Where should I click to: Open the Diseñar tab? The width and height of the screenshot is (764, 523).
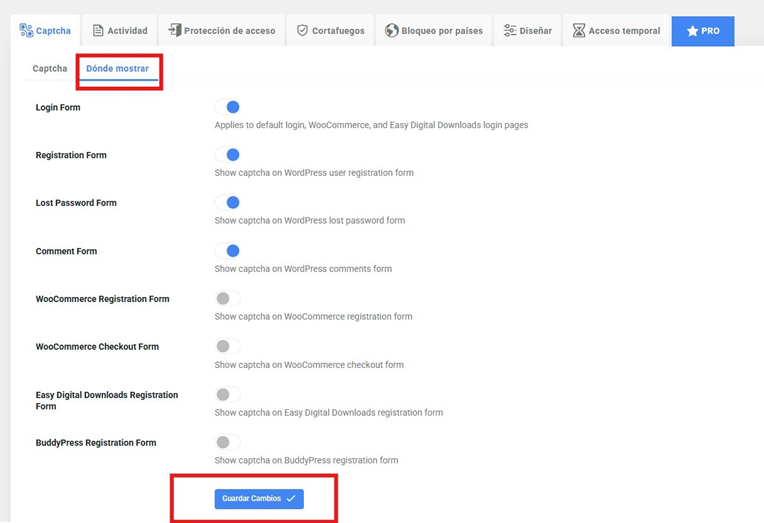(527, 30)
